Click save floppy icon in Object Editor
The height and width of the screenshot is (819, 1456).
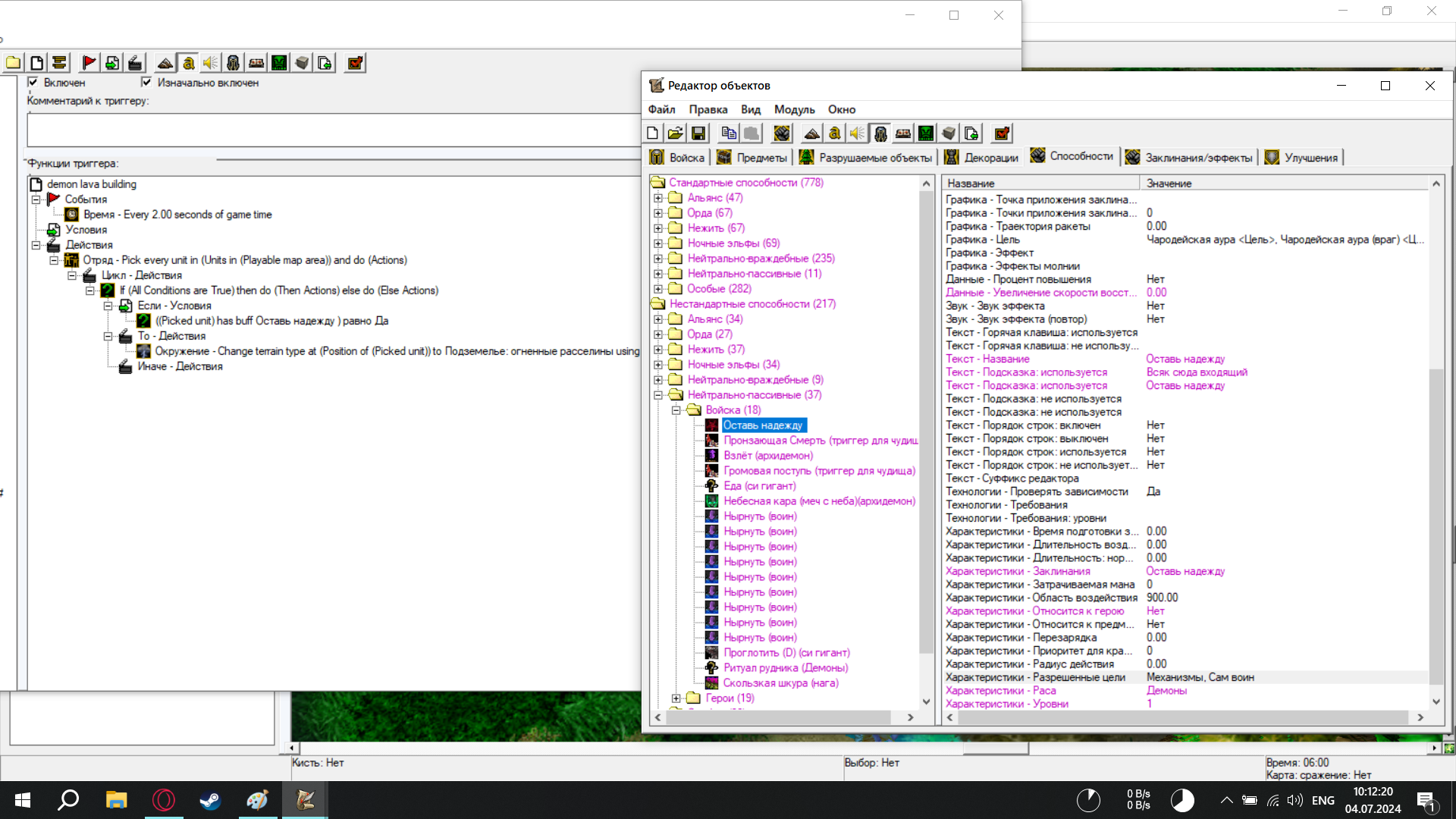698,133
